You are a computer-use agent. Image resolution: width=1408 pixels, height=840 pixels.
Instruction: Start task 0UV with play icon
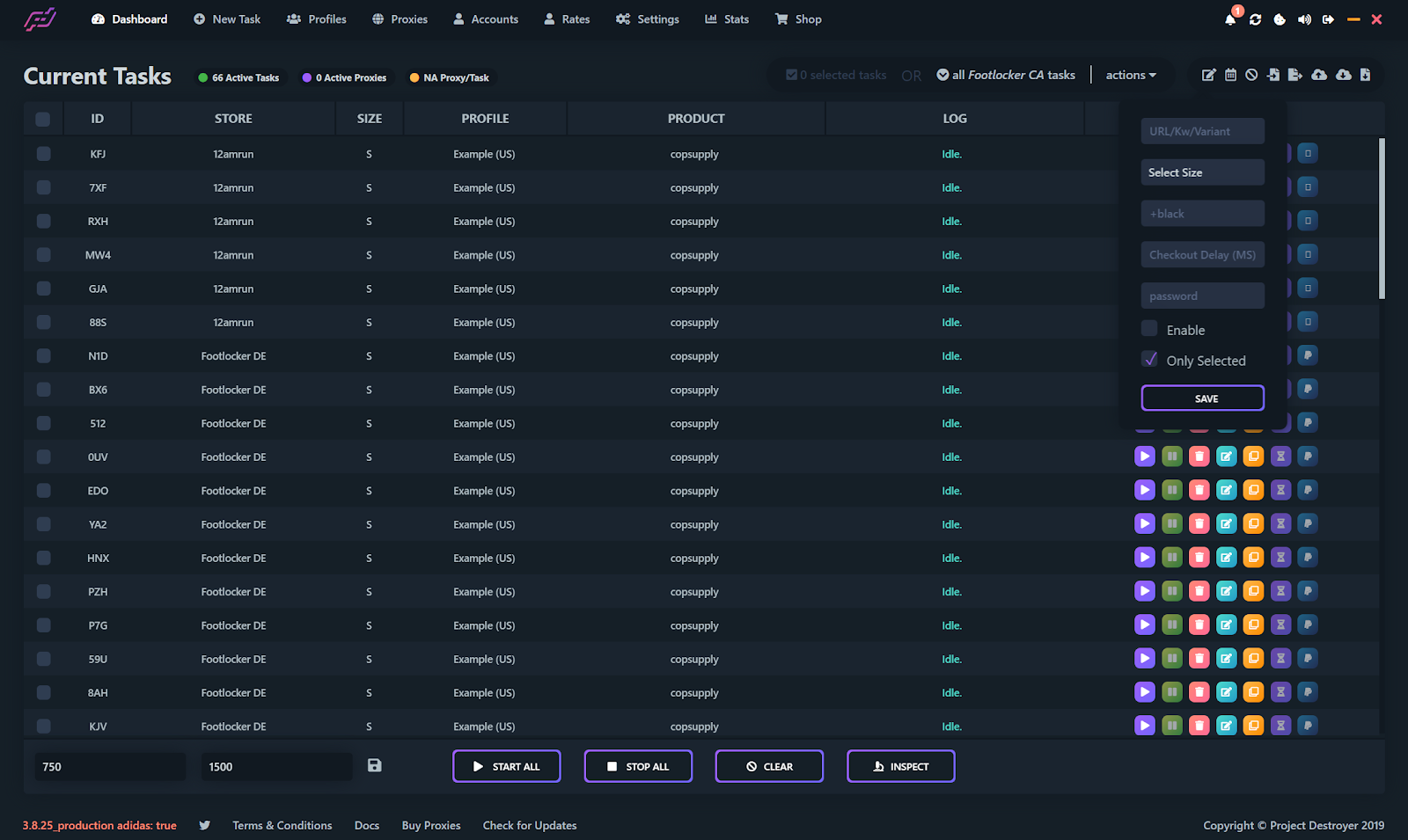(1144, 457)
